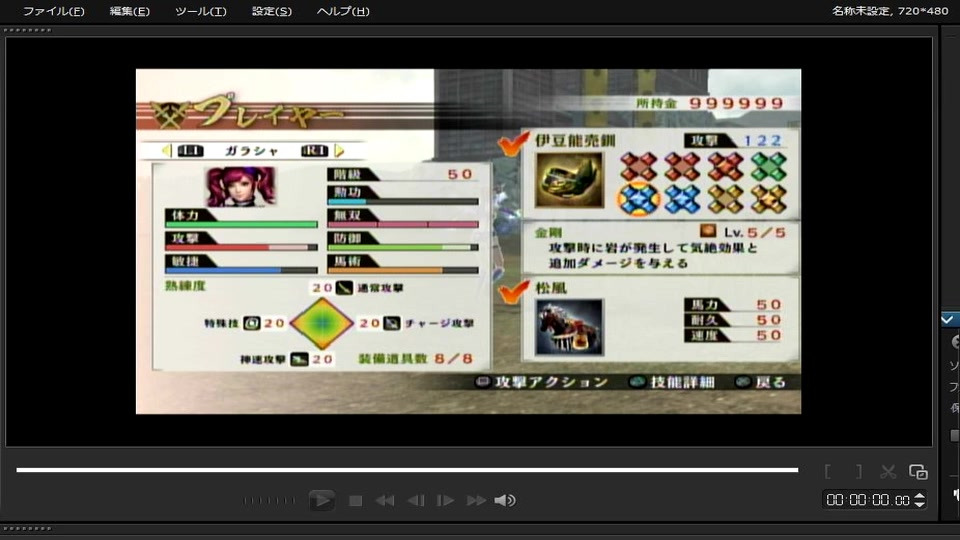Screen dimensions: 960x540
Task: Click the Play button
Action: coord(321,500)
